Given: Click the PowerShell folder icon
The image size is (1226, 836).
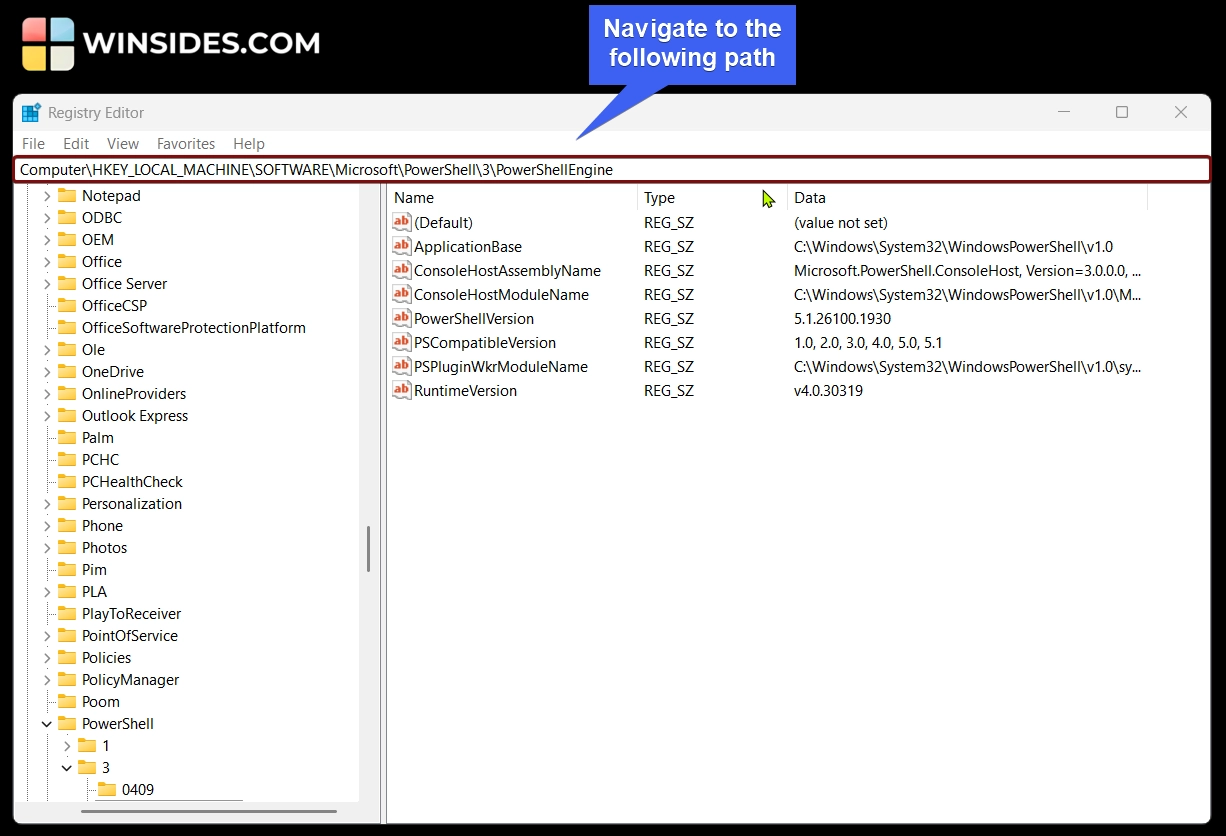Looking at the screenshot, I should tap(67, 723).
